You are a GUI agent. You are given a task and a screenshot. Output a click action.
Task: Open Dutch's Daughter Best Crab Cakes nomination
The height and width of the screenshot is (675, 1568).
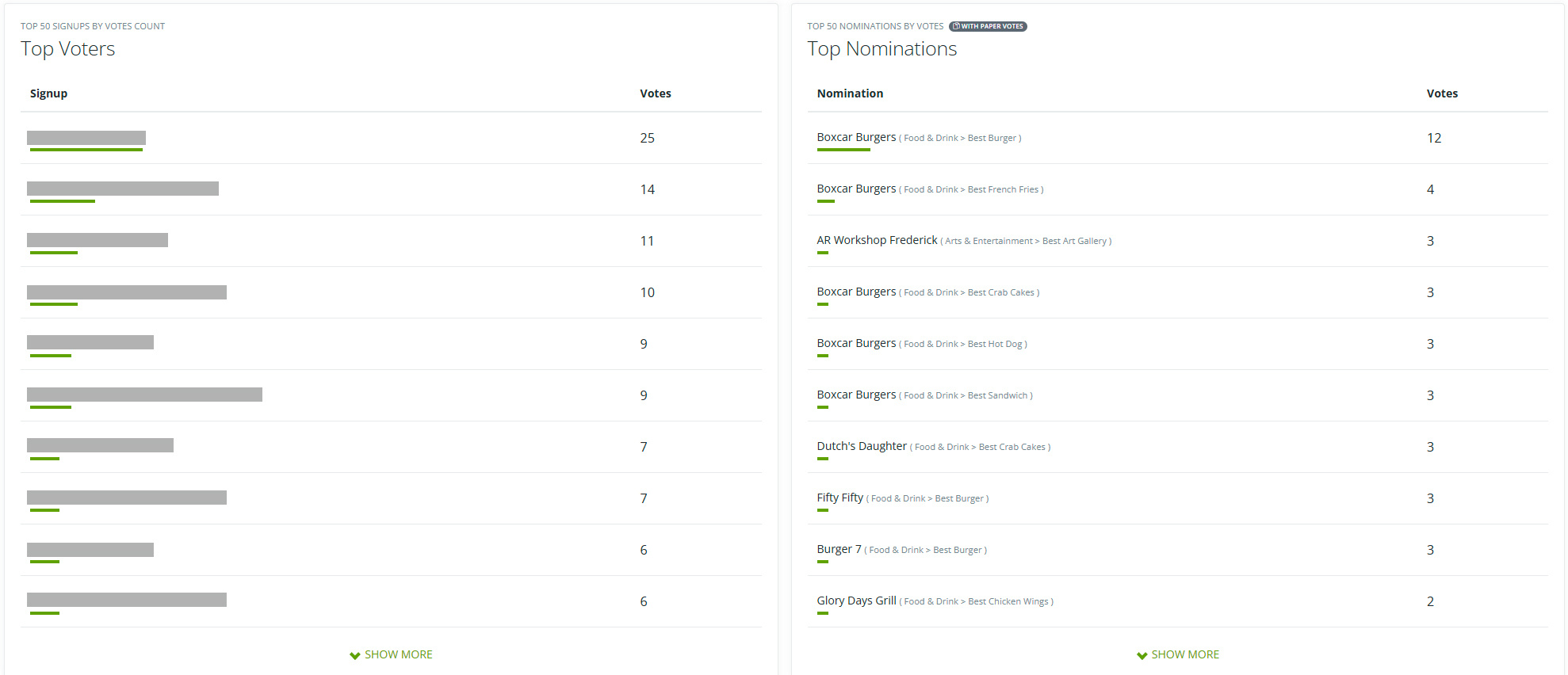point(862,446)
